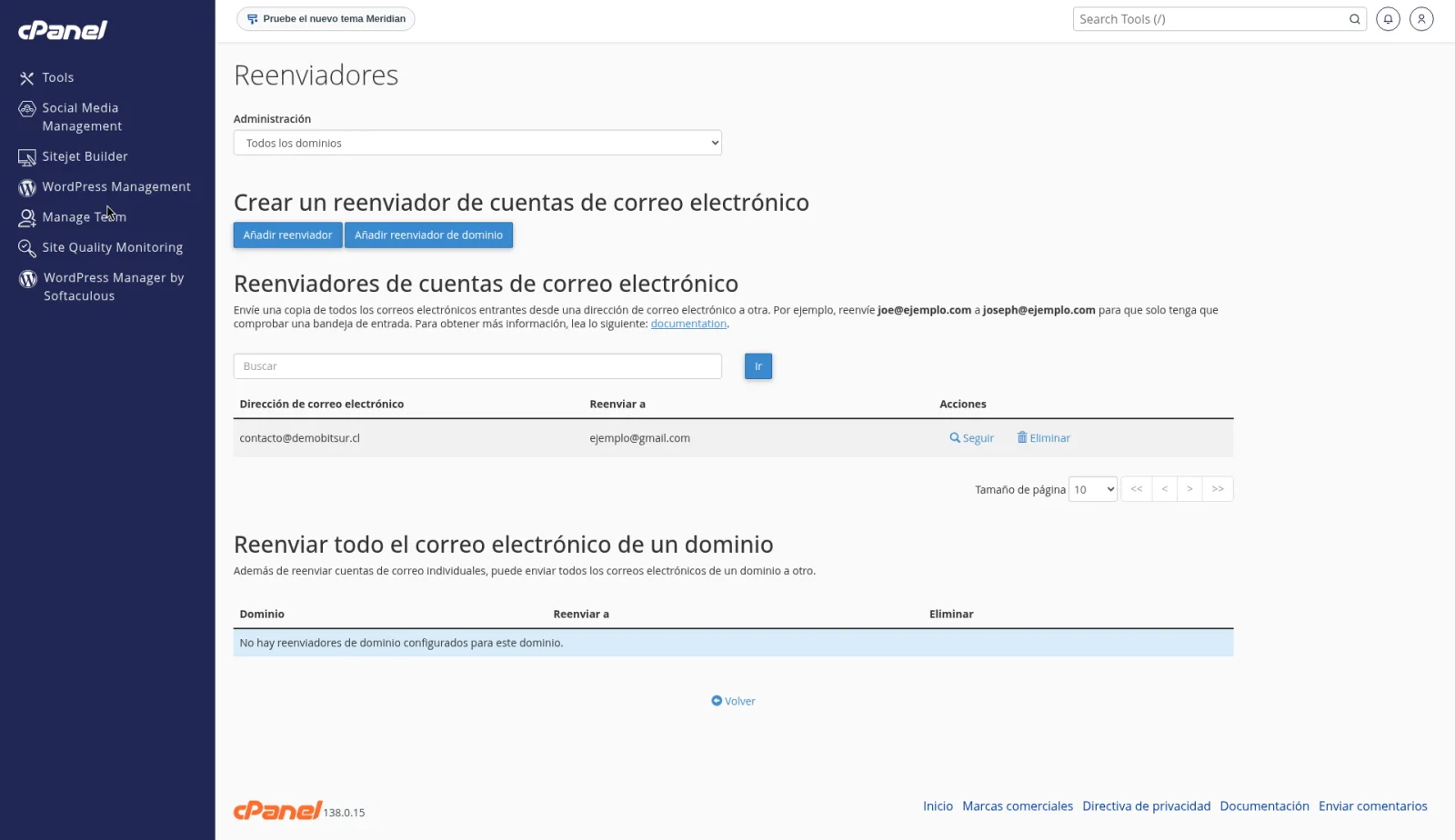
Task: Open the documentation link
Action: click(x=688, y=324)
